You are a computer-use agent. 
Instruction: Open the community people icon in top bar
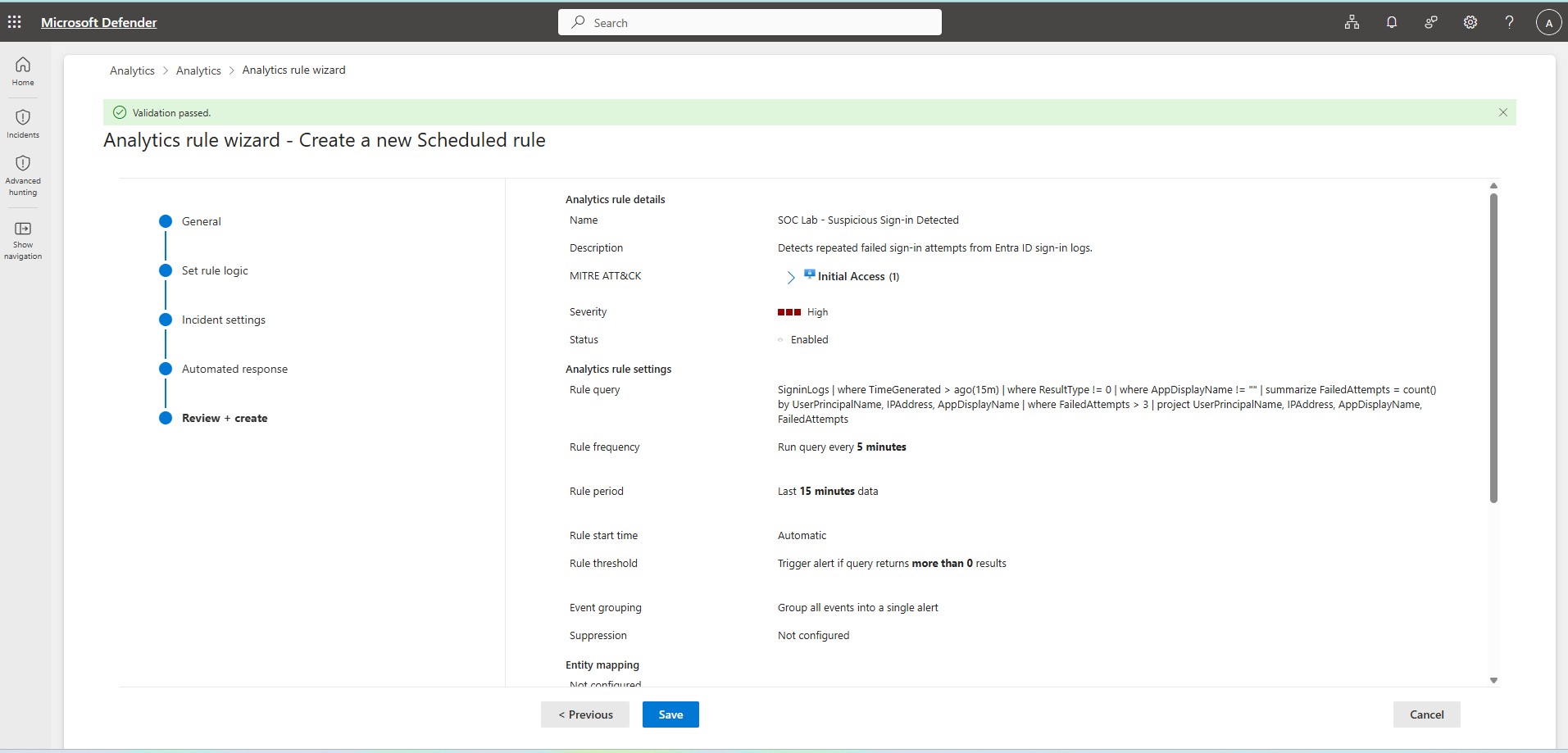pos(1430,22)
